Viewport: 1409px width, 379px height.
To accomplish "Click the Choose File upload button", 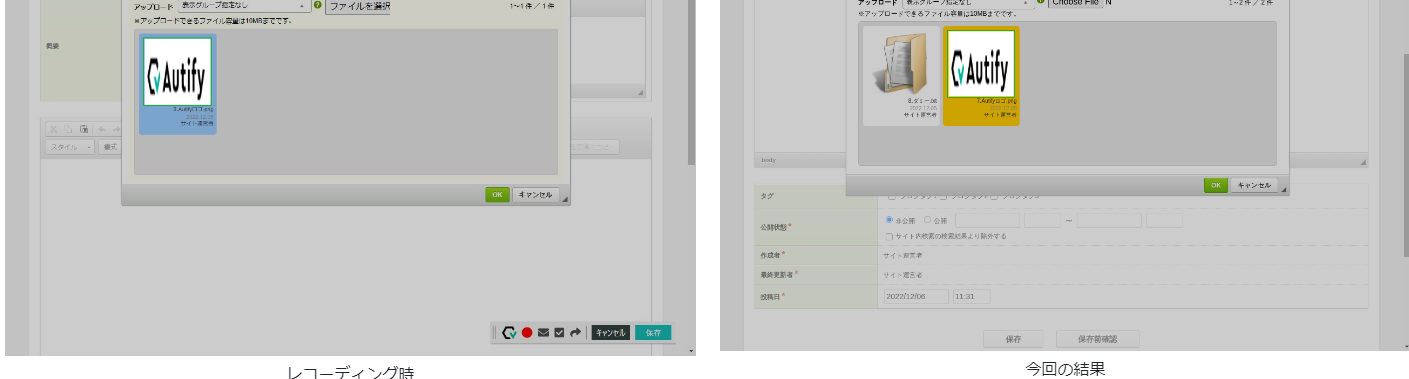I will point(1076,3).
